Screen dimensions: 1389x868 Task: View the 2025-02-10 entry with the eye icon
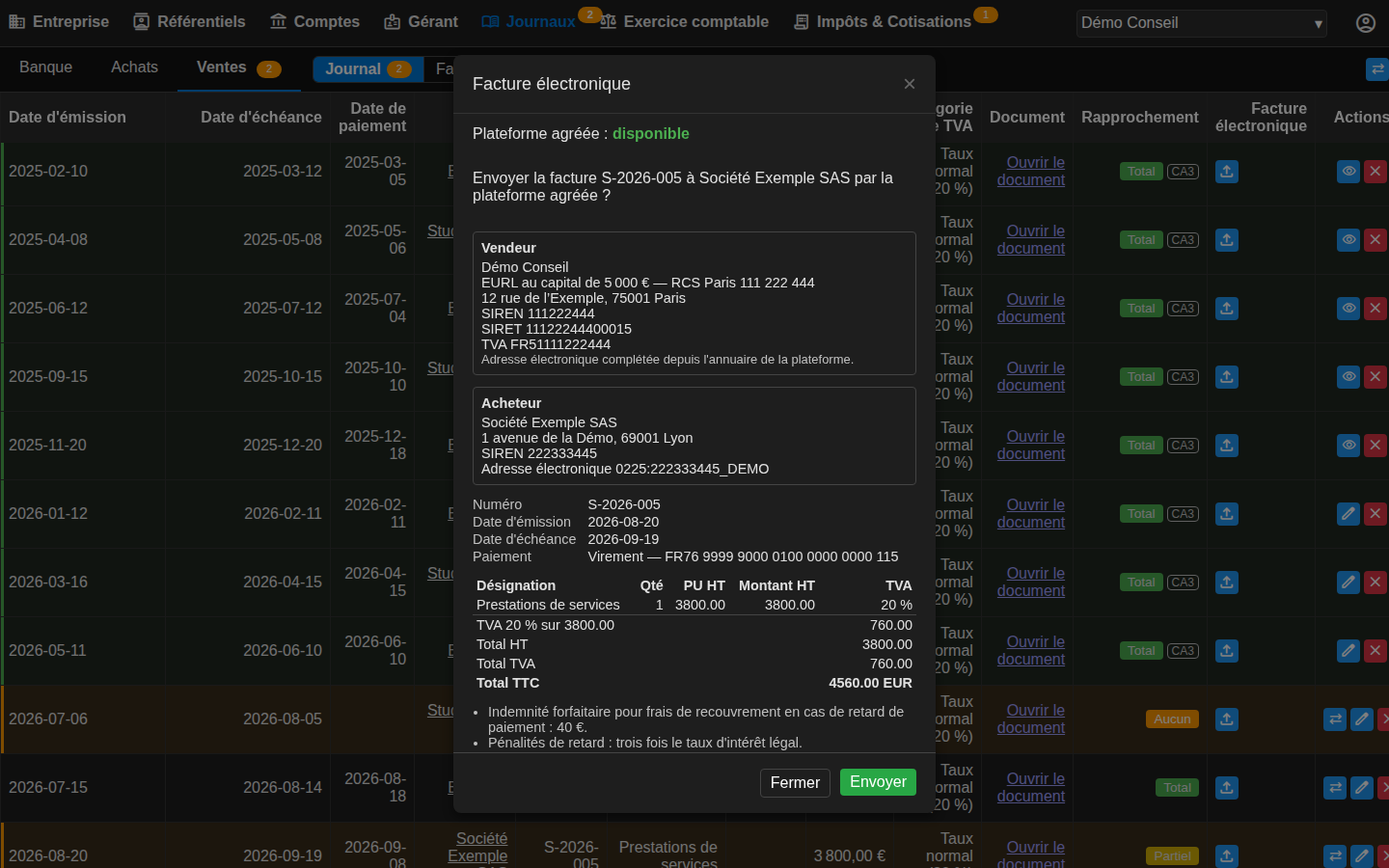coord(1348,172)
